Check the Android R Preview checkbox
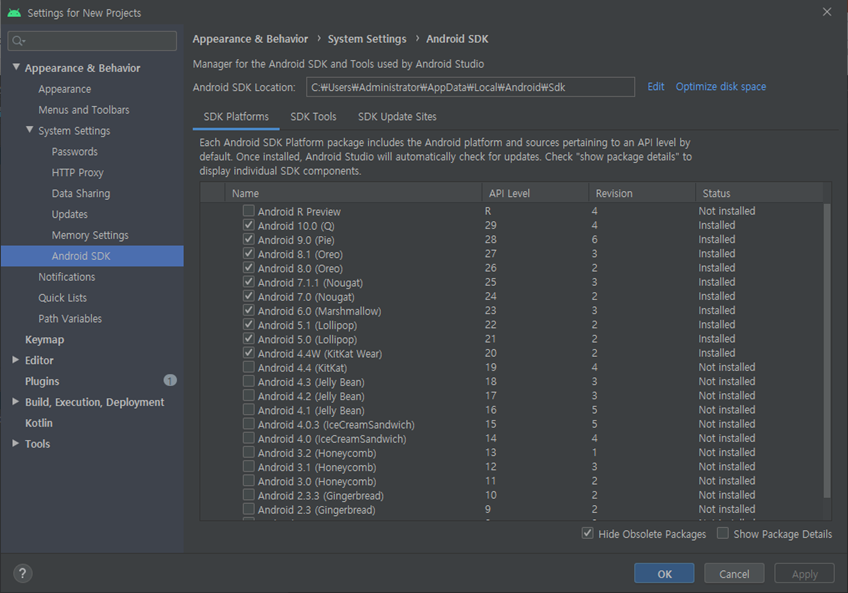The height and width of the screenshot is (593, 848). pyautogui.click(x=248, y=210)
